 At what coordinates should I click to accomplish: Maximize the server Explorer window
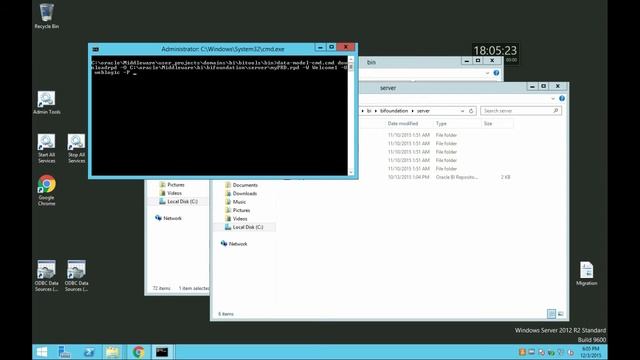[x=544, y=86]
